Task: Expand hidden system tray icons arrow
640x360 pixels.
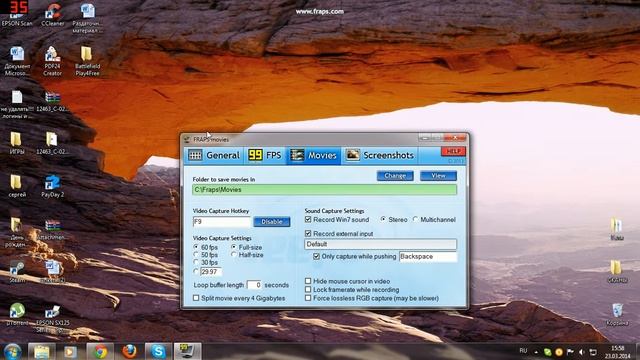Action: coord(536,352)
